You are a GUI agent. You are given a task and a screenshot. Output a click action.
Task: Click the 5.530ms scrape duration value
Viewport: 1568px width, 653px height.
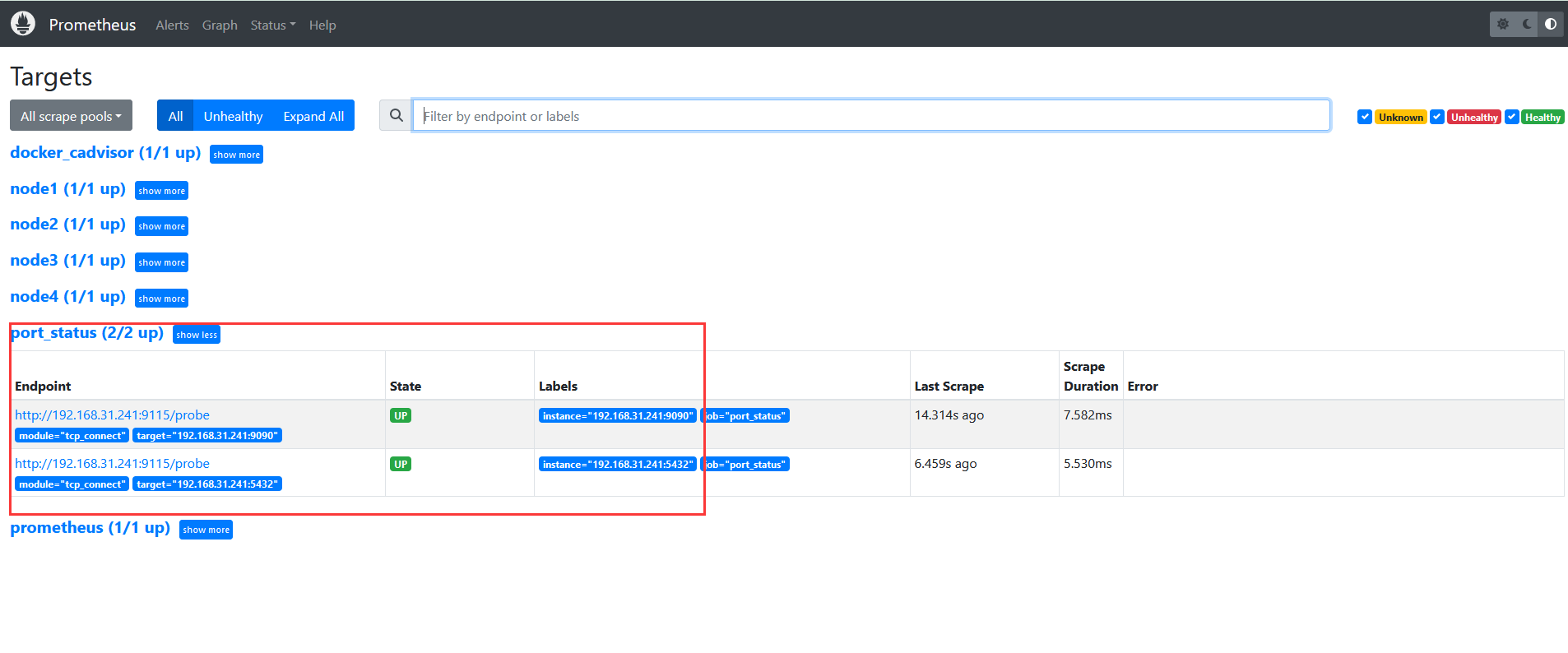pyautogui.click(x=1088, y=464)
